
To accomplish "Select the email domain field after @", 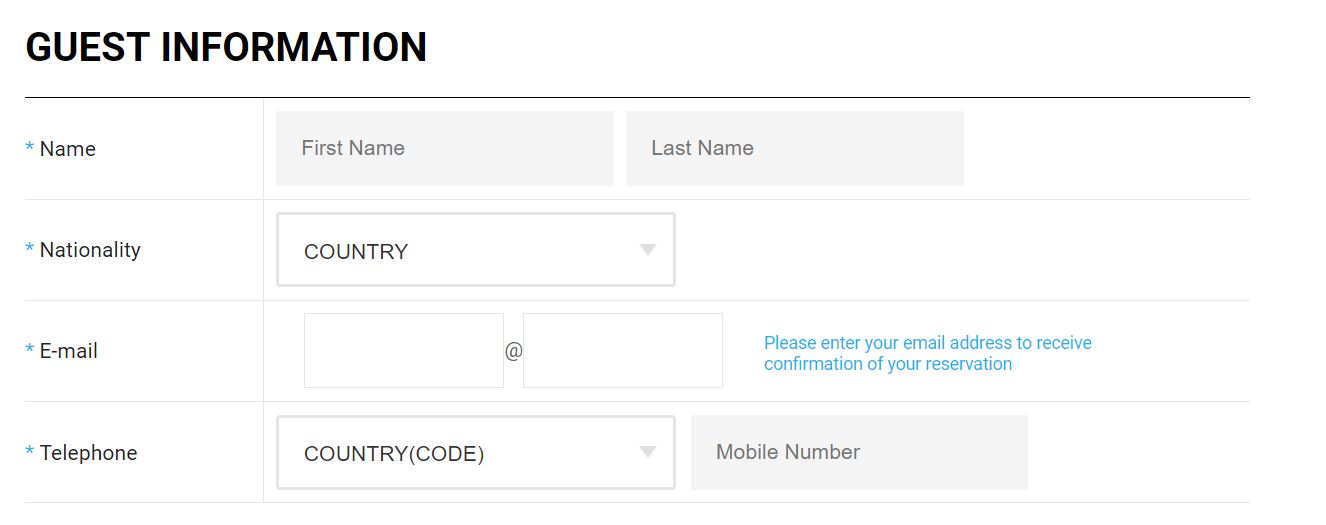I will click(622, 350).
